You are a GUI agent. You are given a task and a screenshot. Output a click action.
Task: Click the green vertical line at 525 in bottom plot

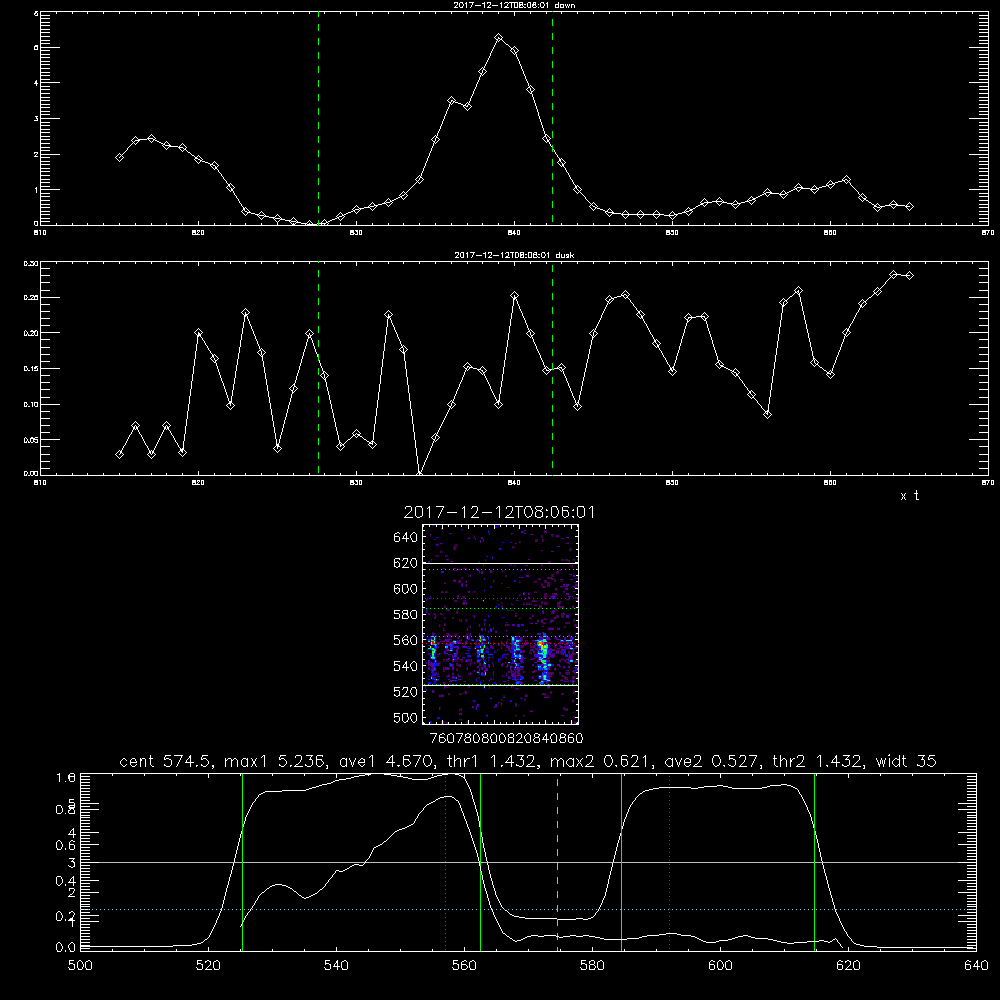(242, 862)
